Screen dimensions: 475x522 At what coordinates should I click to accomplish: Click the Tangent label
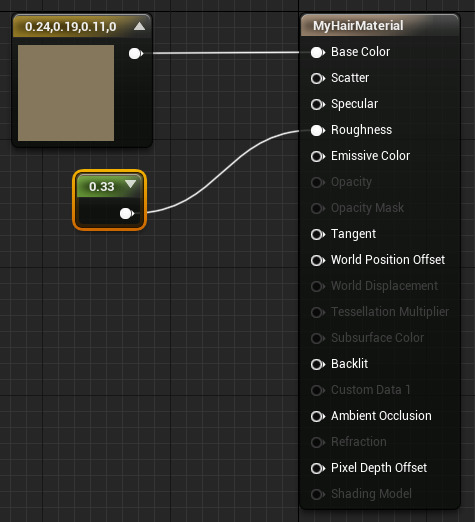coord(353,234)
